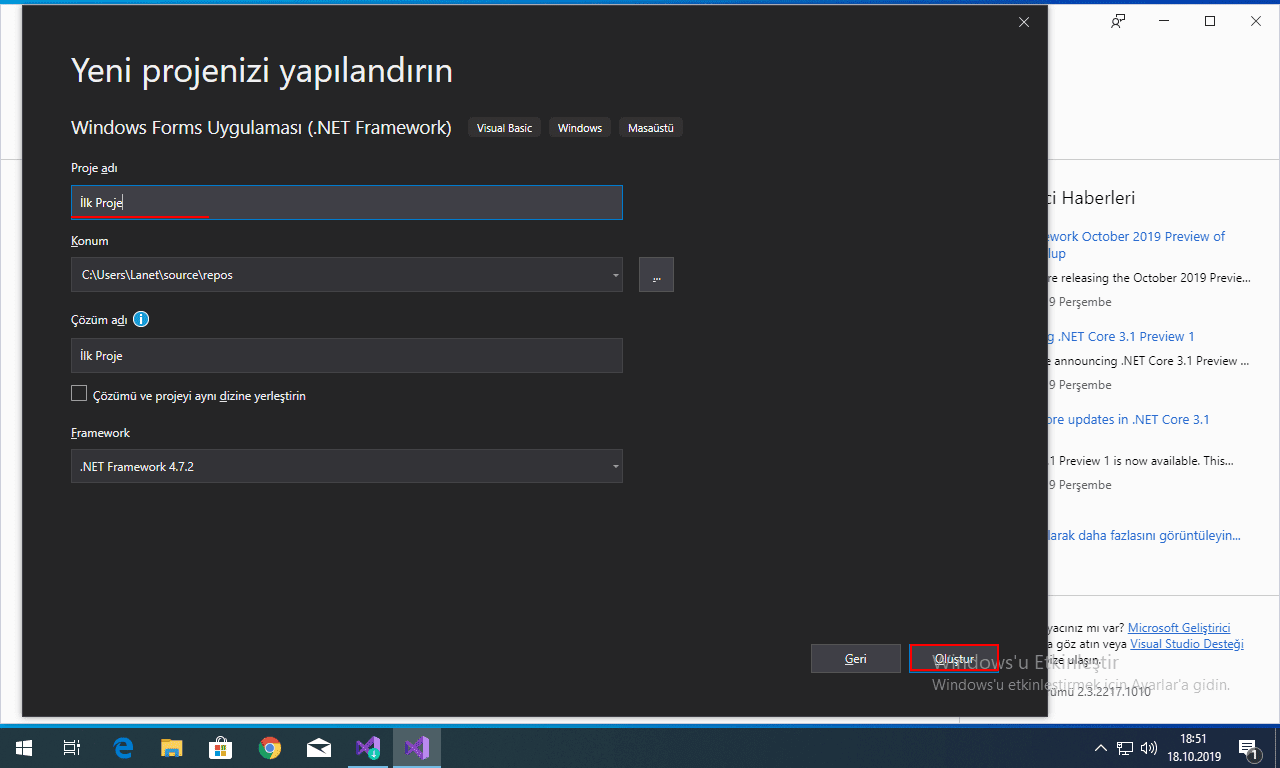This screenshot has height=768, width=1280.
Task: Open the notification center icon
Action: tap(1248, 747)
